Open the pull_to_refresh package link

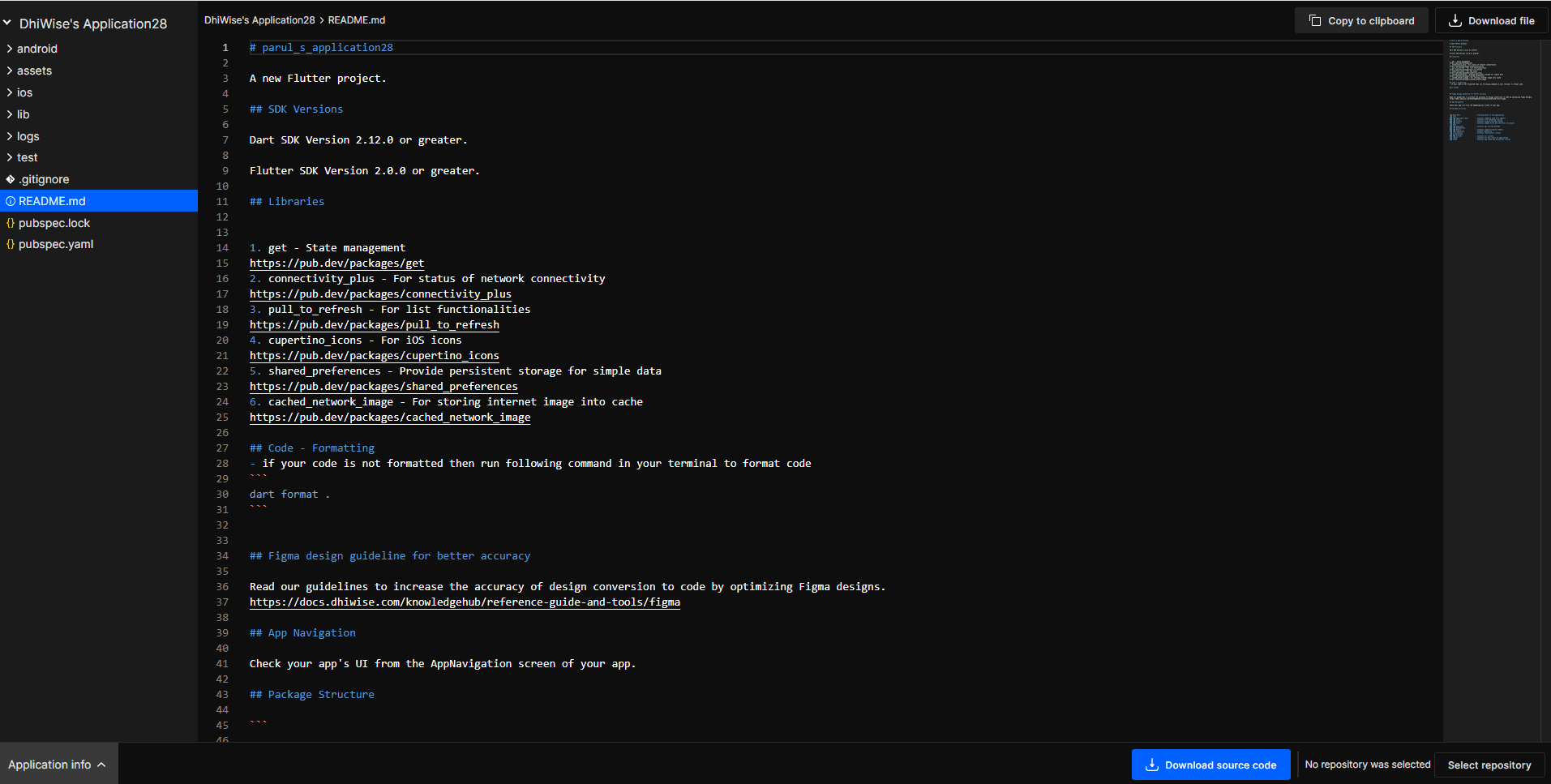(x=375, y=325)
